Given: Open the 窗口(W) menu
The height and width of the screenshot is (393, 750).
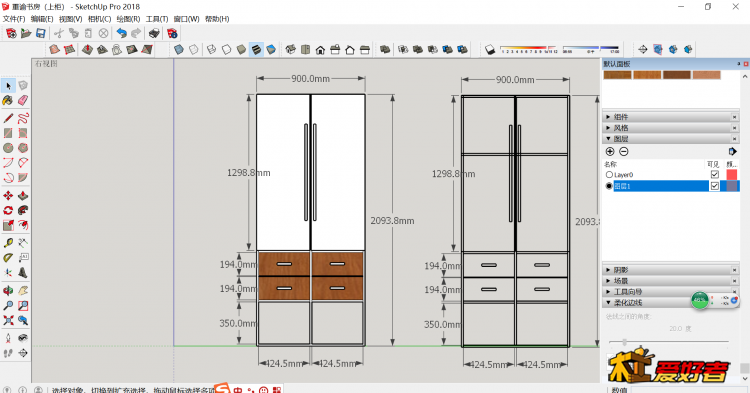Looking at the screenshot, I should 186,19.
